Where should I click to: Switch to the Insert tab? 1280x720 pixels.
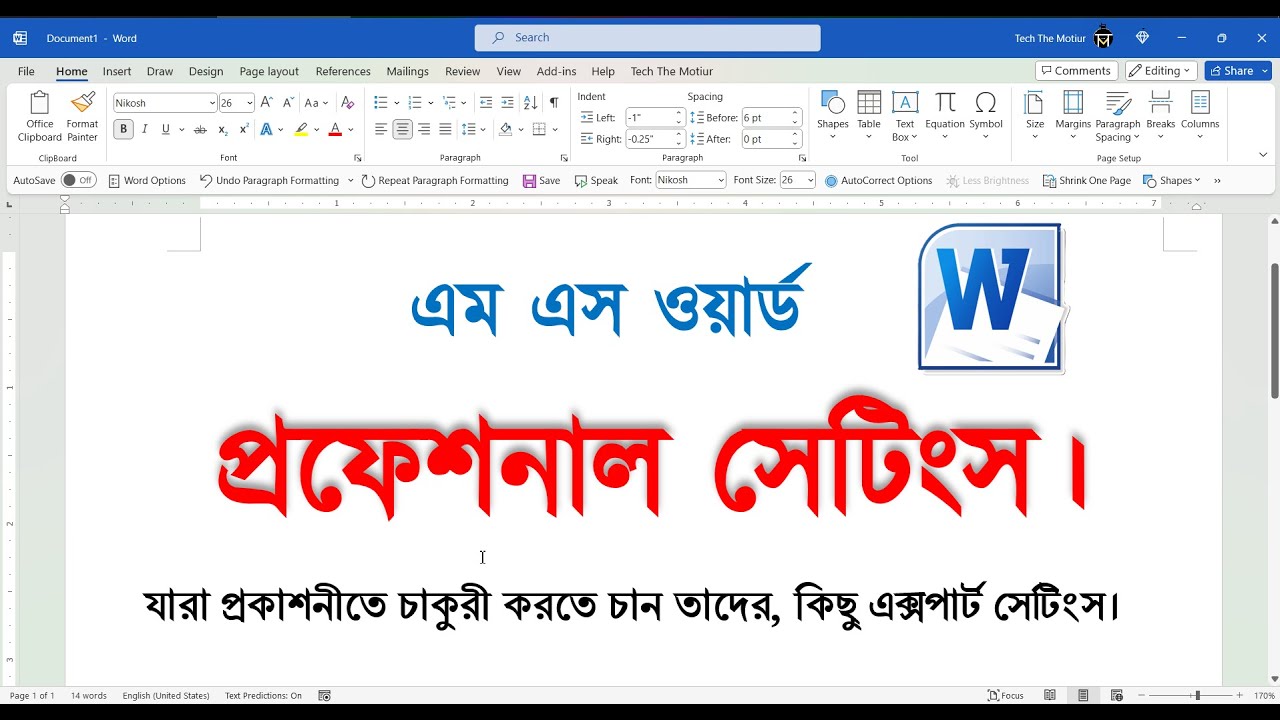click(x=117, y=71)
